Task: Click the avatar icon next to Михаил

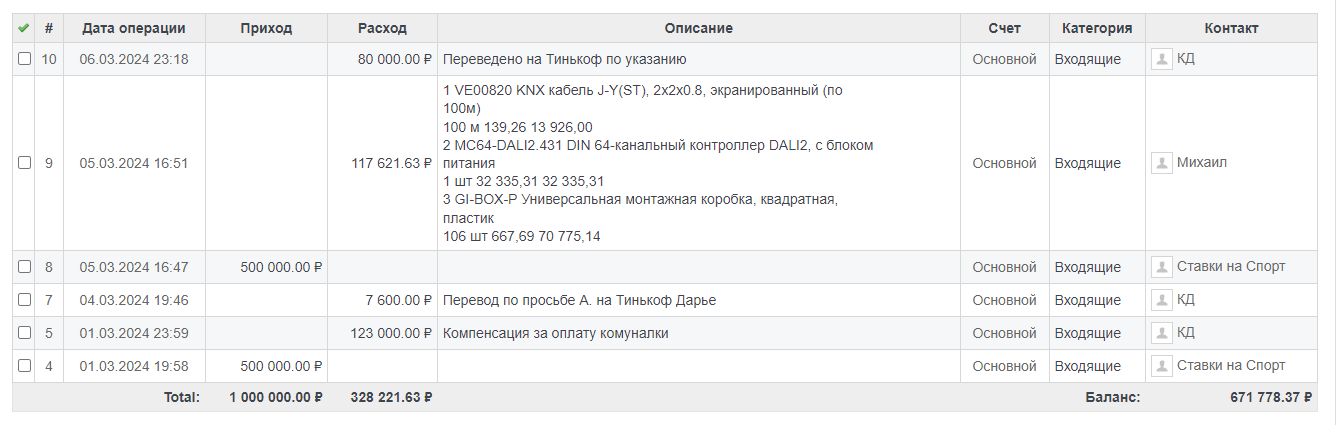Action: click(x=1161, y=163)
